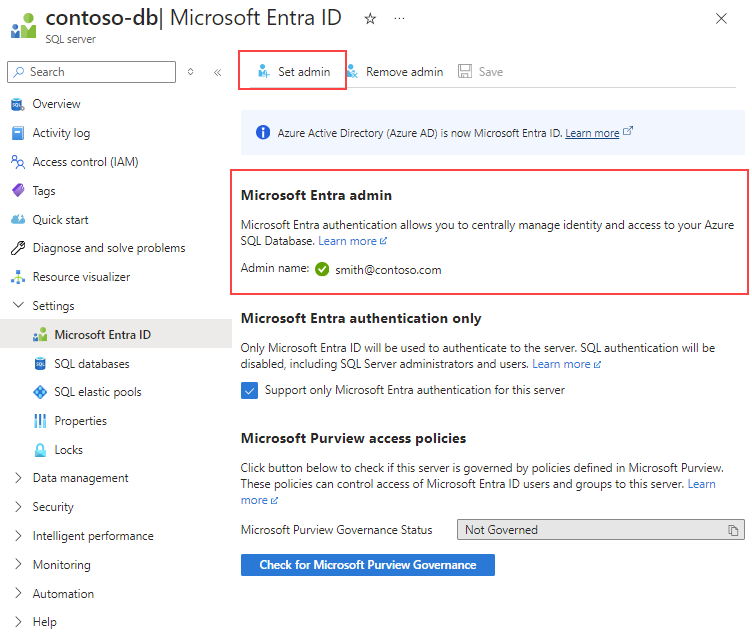Open Locks under Settings
Viewport: 752px width, 643px height.
pos(69,450)
